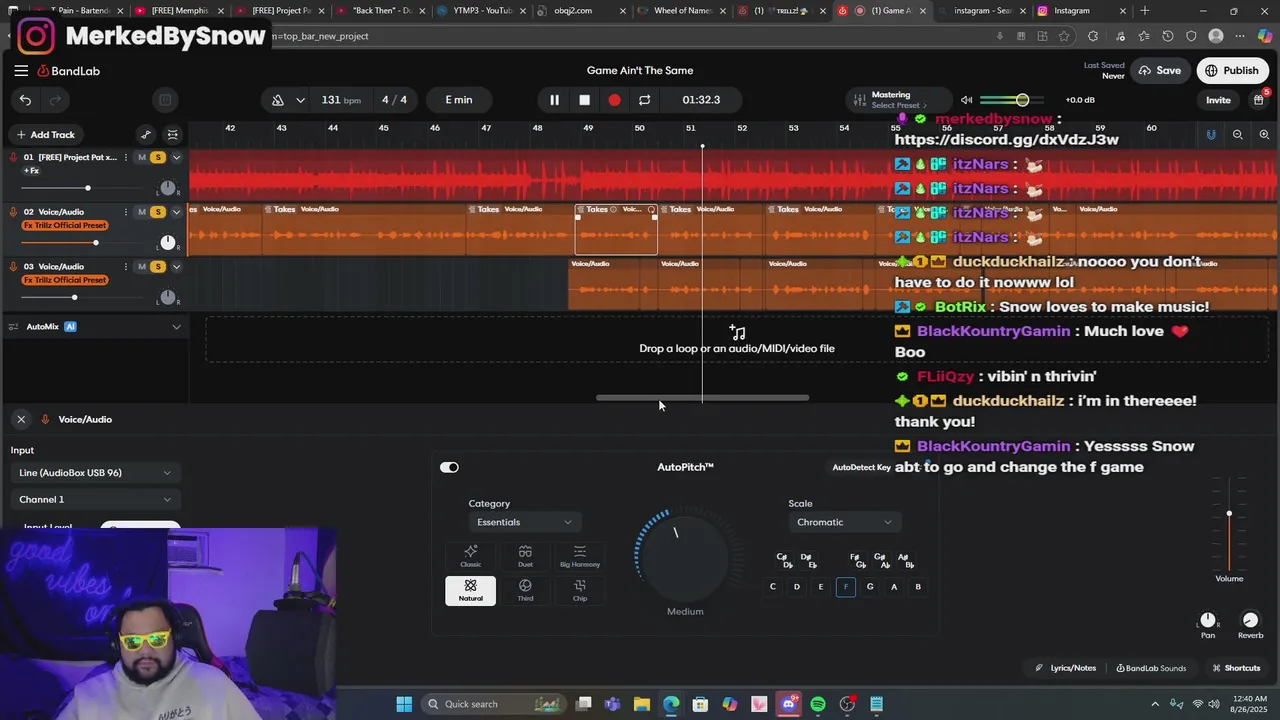Image resolution: width=1280 pixels, height=720 pixels.
Task: Solo track 01 with the S button
Action: click(x=157, y=157)
